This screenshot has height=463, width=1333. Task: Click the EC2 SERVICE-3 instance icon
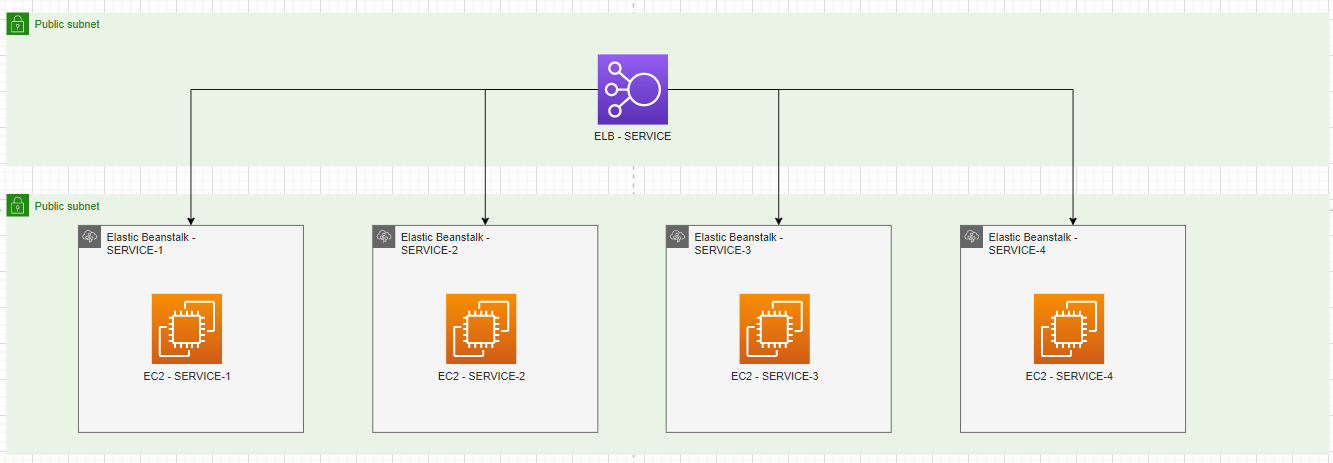pos(775,328)
